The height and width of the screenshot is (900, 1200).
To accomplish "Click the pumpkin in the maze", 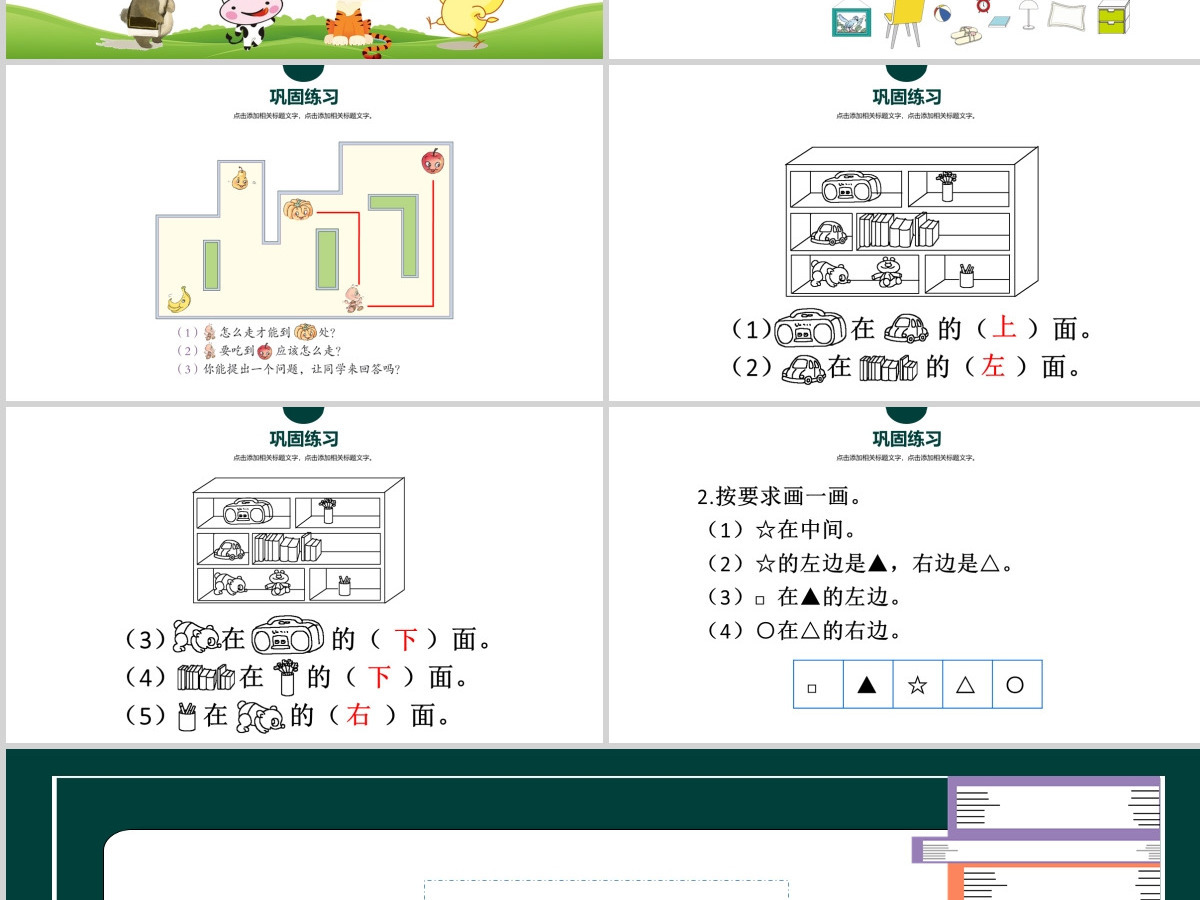I will click(x=298, y=209).
